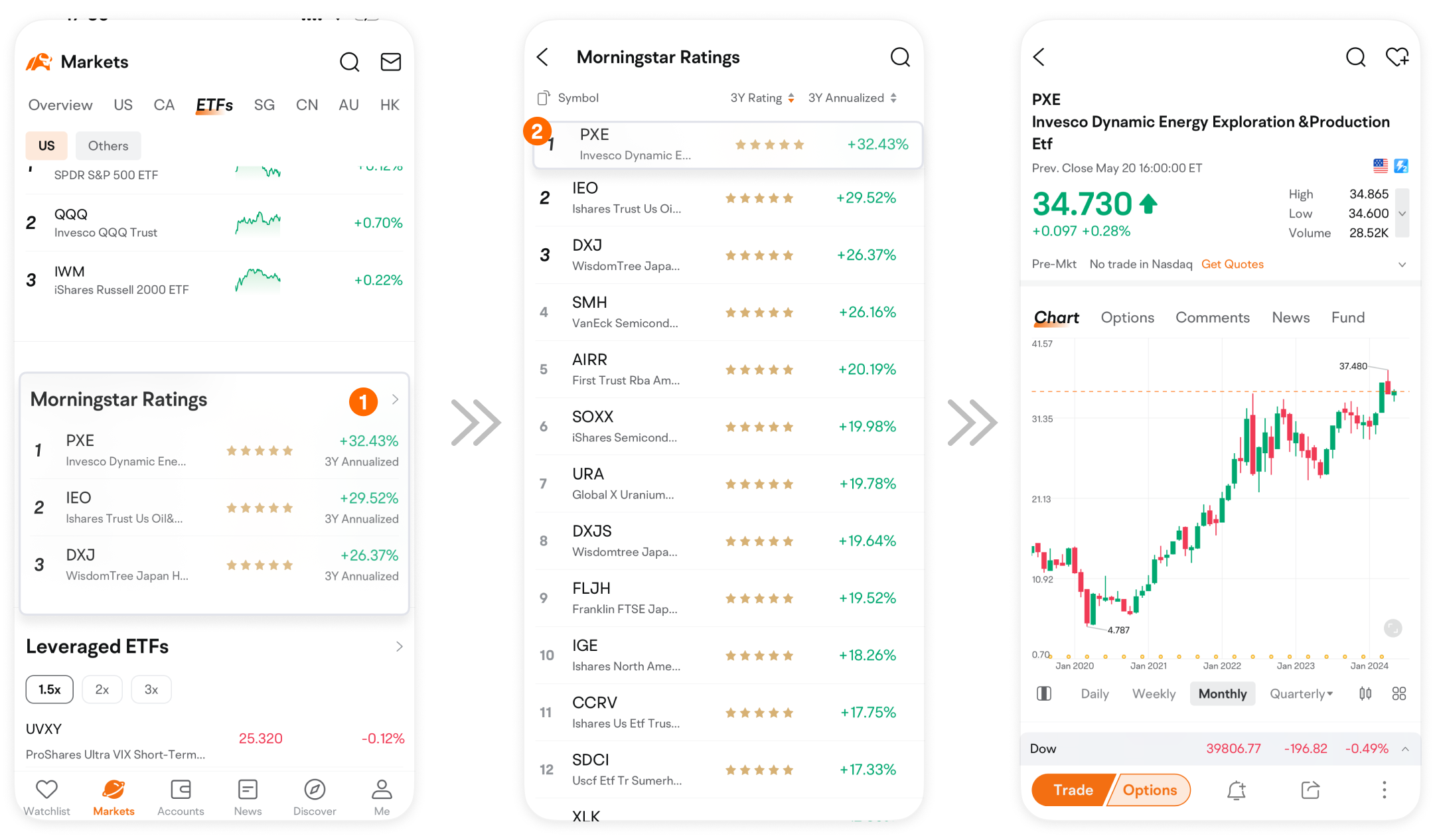Viewport: 1435px width, 840px height.
Task: Open the Quarterly interval dropdown
Action: pyautogui.click(x=1301, y=694)
